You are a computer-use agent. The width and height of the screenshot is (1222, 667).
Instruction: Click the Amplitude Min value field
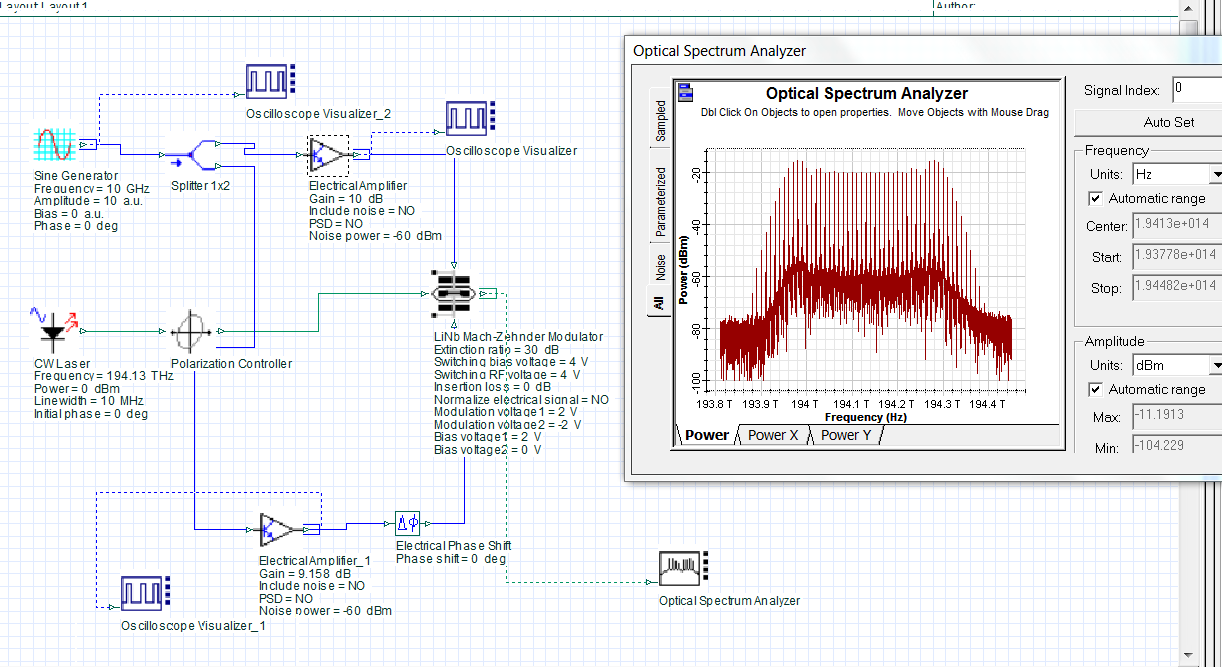(1176, 446)
